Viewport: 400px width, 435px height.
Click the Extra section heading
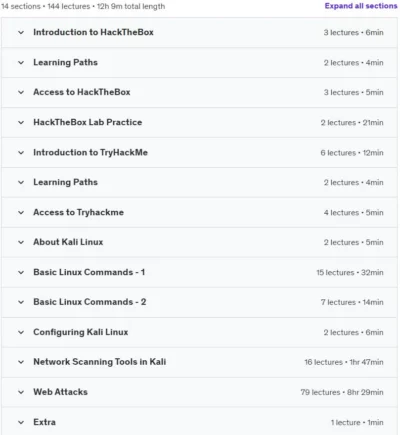44,422
